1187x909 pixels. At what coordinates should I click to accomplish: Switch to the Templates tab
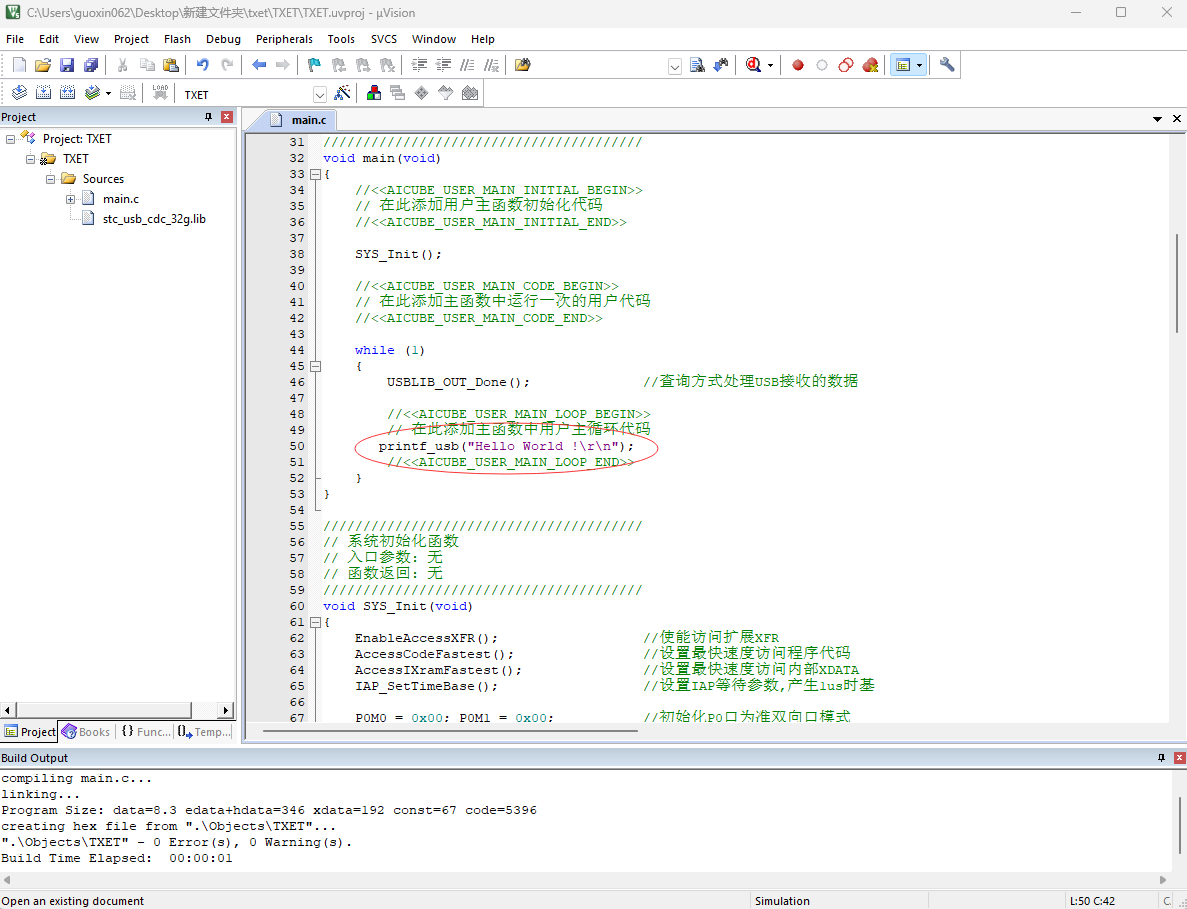pos(204,732)
